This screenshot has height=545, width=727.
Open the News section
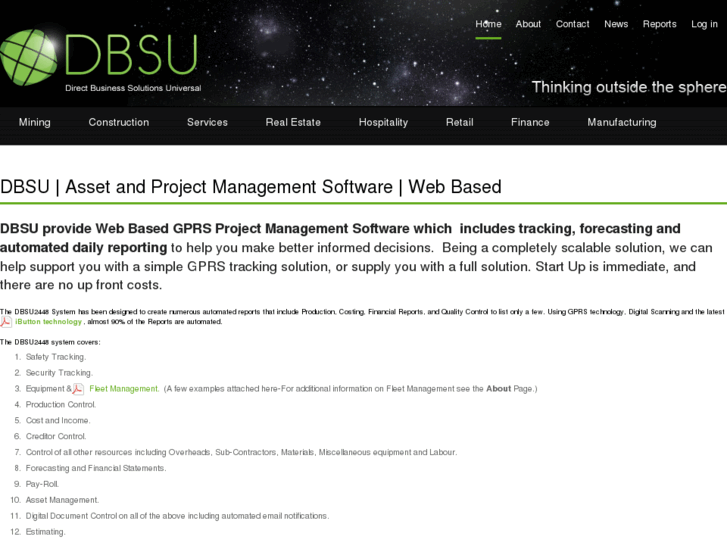(616, 24)
